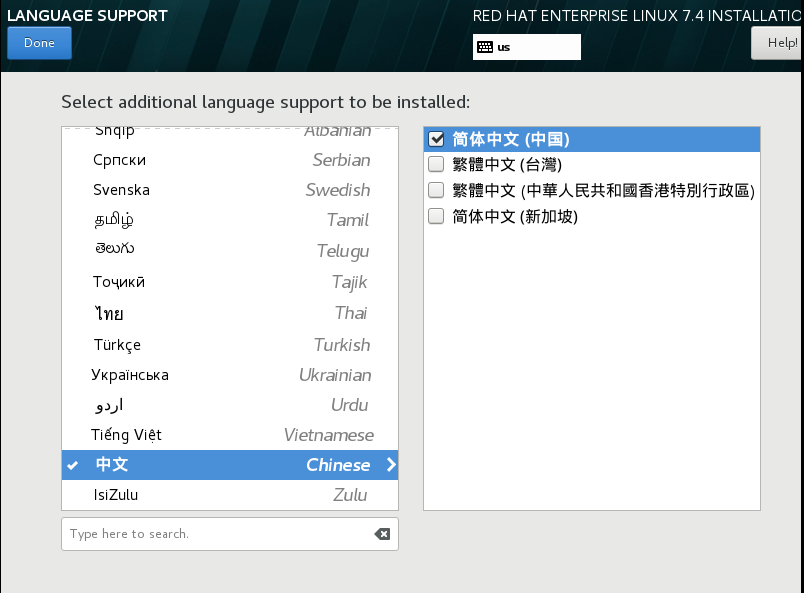Click the 简体中文 (中国) label text

(x=511, y=140)
